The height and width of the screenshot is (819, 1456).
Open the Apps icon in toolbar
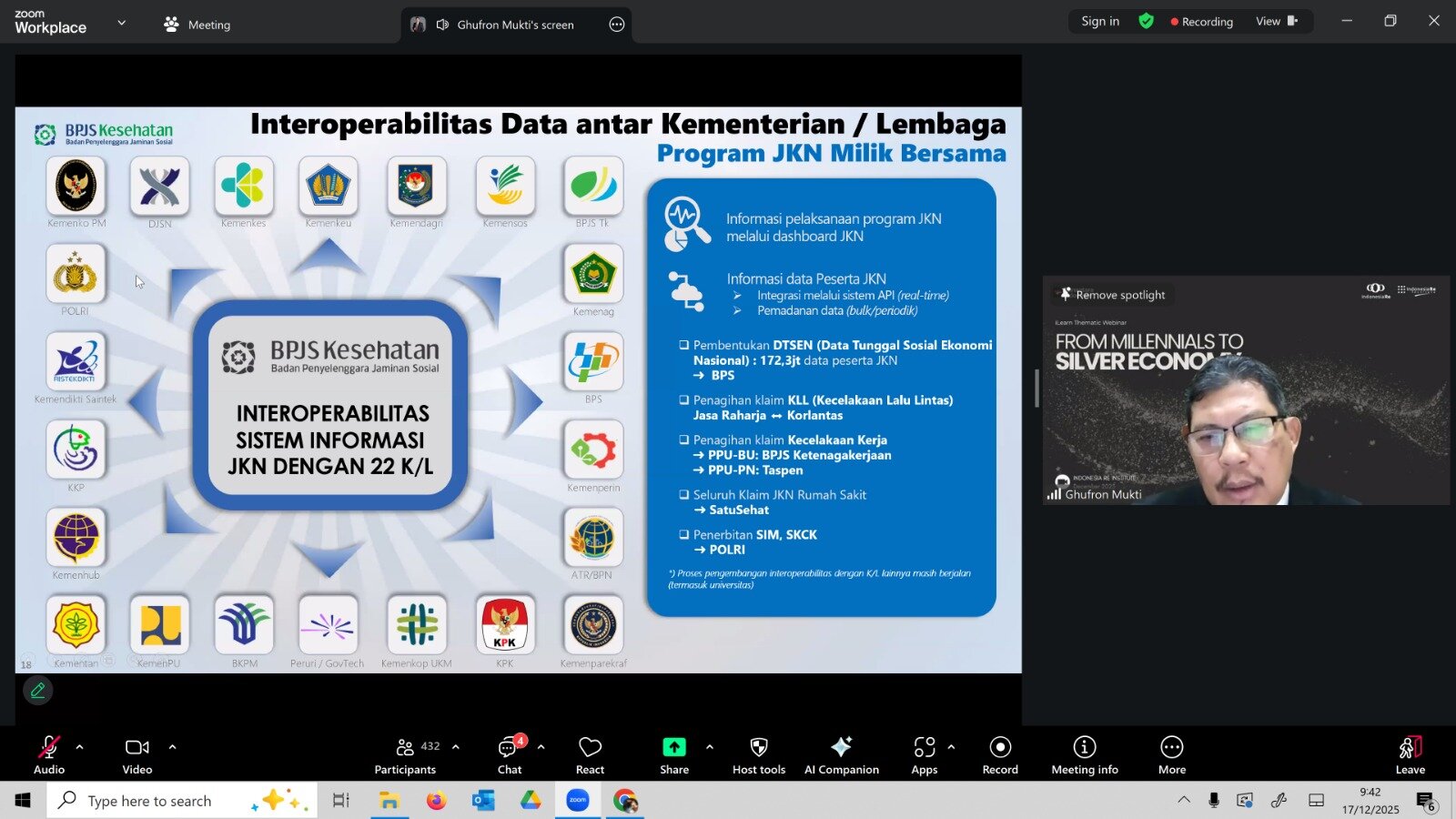pyautogui.click(x=924, y=747)
